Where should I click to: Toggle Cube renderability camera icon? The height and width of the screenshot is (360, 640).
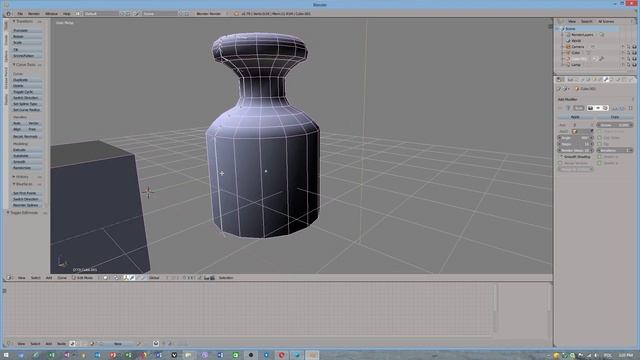634,53
